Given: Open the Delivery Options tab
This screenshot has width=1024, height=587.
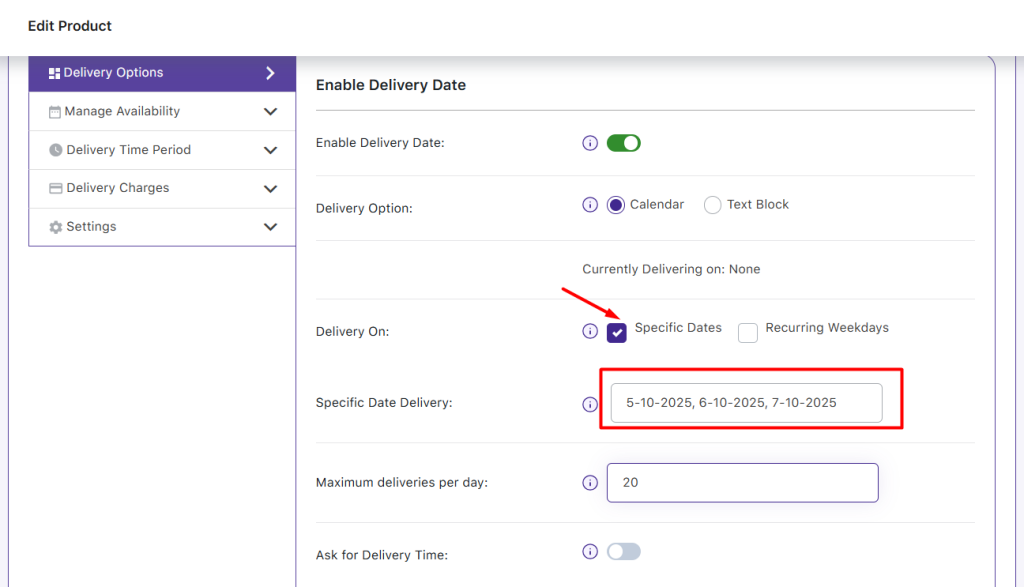Looking at the screenshot, I should [x=161, y=73].
